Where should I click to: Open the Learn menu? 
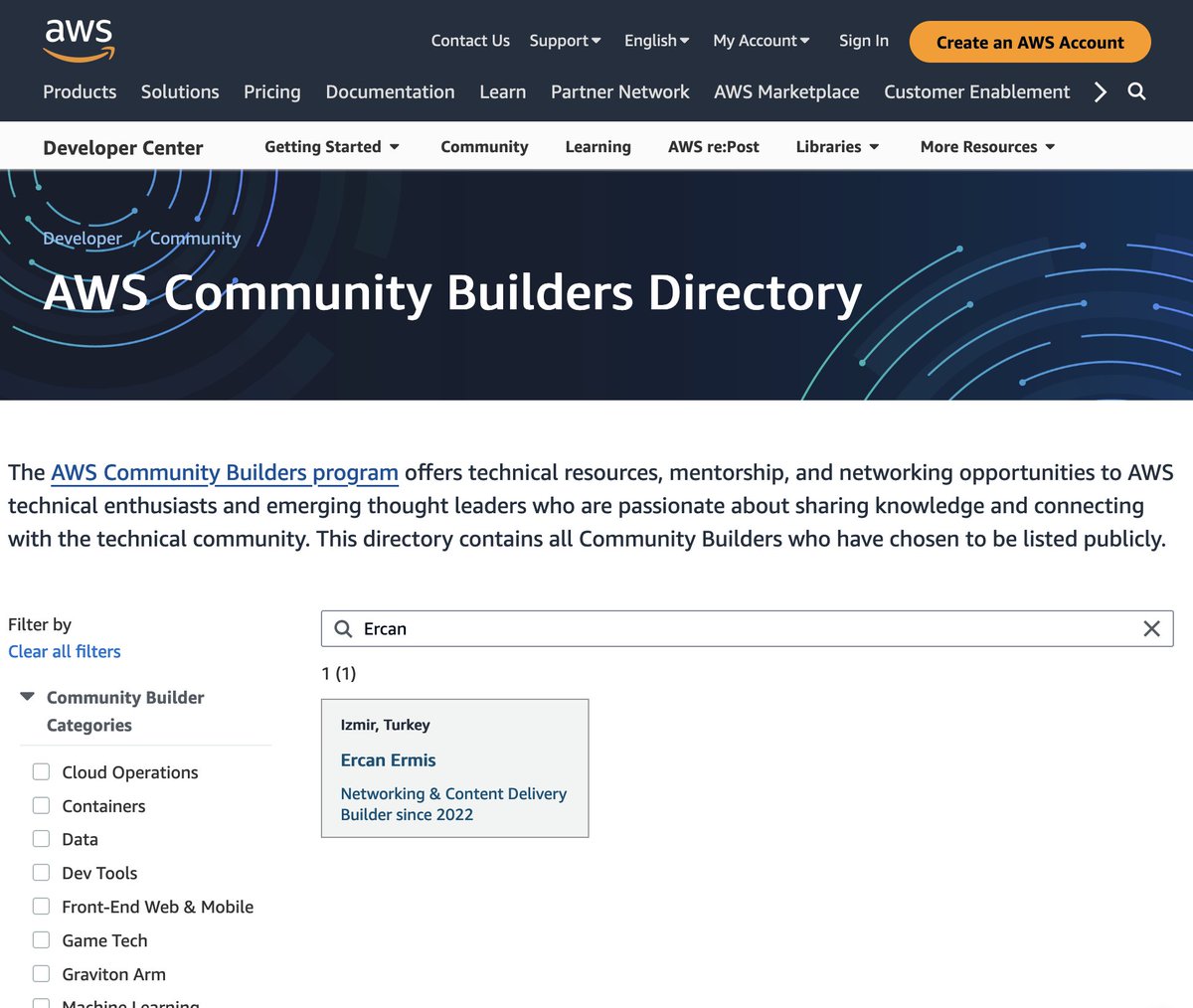click(x=502, y=91)
